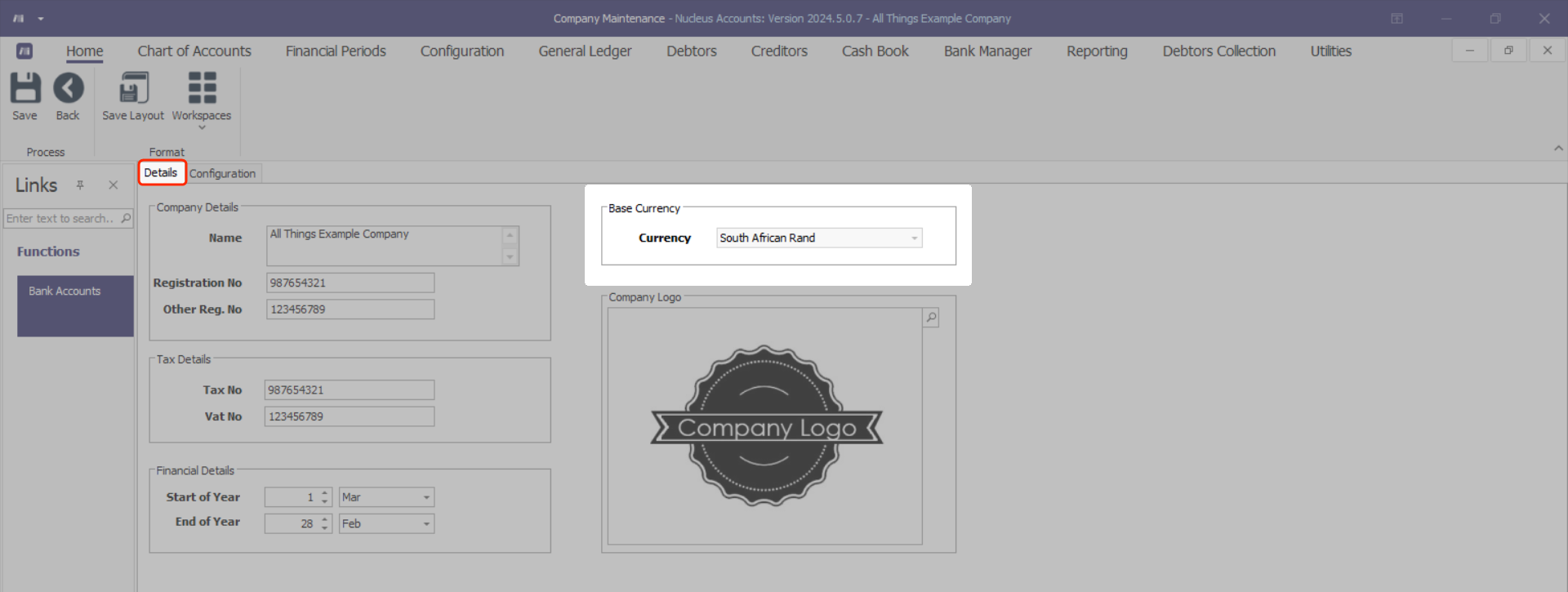Switch to the Configuration page tab
Viewport: 1568px width, 592px height.
pyautogui.click(x=222, y=173)
